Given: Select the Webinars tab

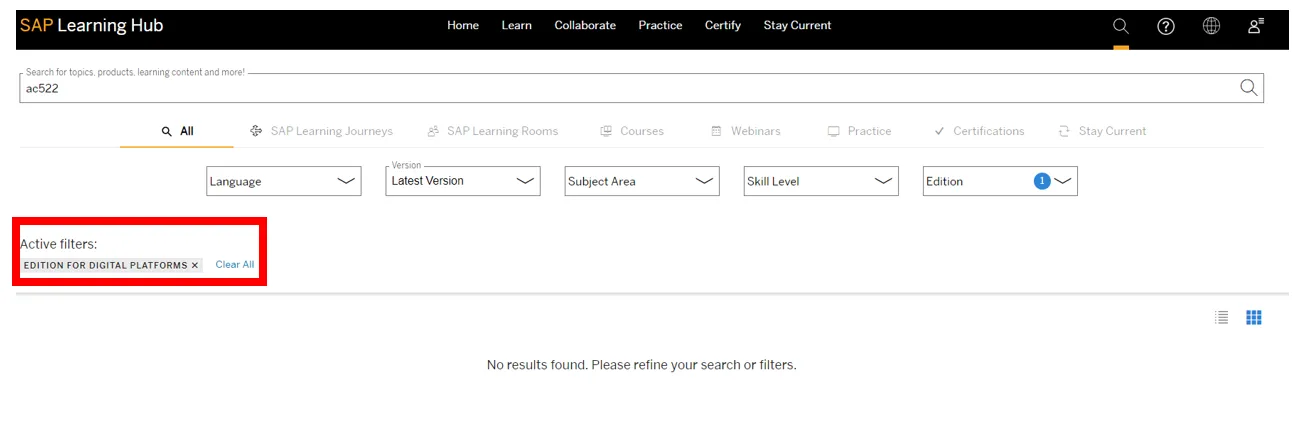Looking at the screenshot, I should [746, 131].
